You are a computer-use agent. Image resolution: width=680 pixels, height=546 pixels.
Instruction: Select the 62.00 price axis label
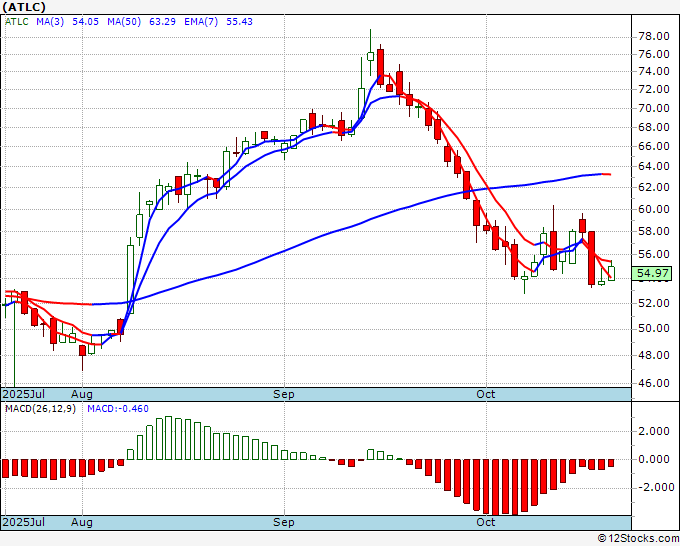tap(654, 187)
